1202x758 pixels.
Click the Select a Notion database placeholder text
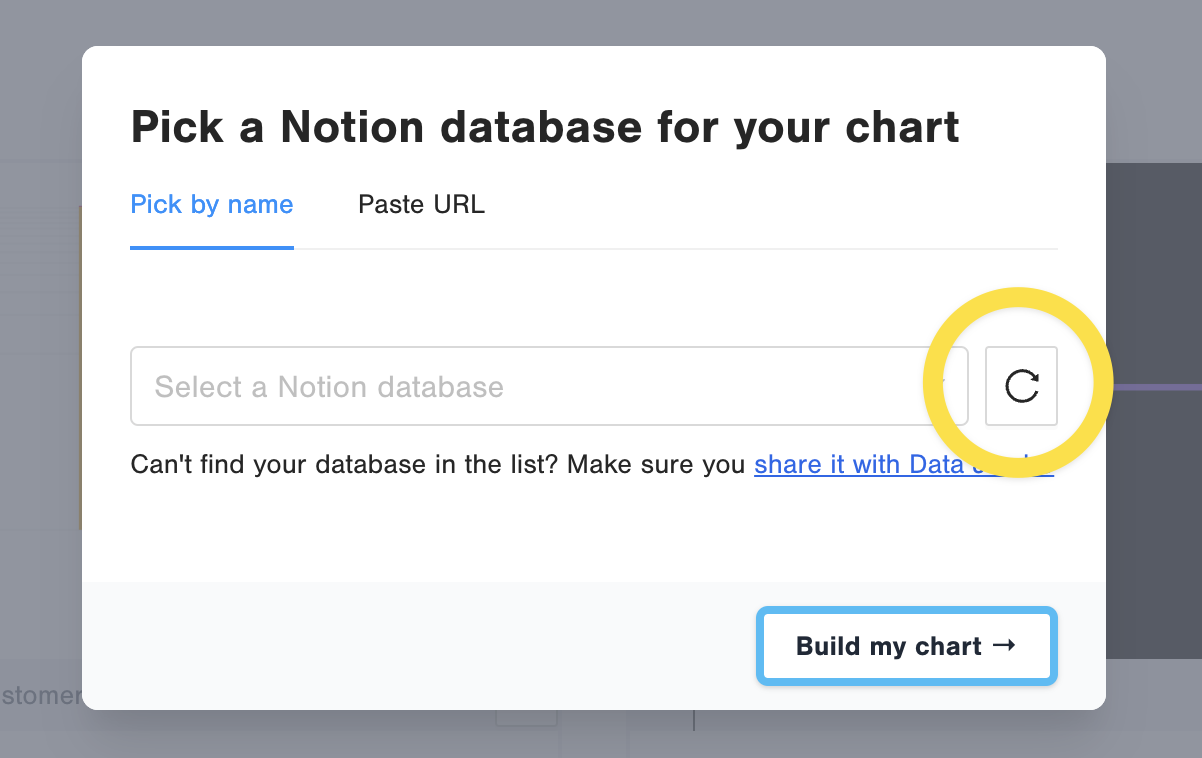pyautogui.click(x=329, y=387)
